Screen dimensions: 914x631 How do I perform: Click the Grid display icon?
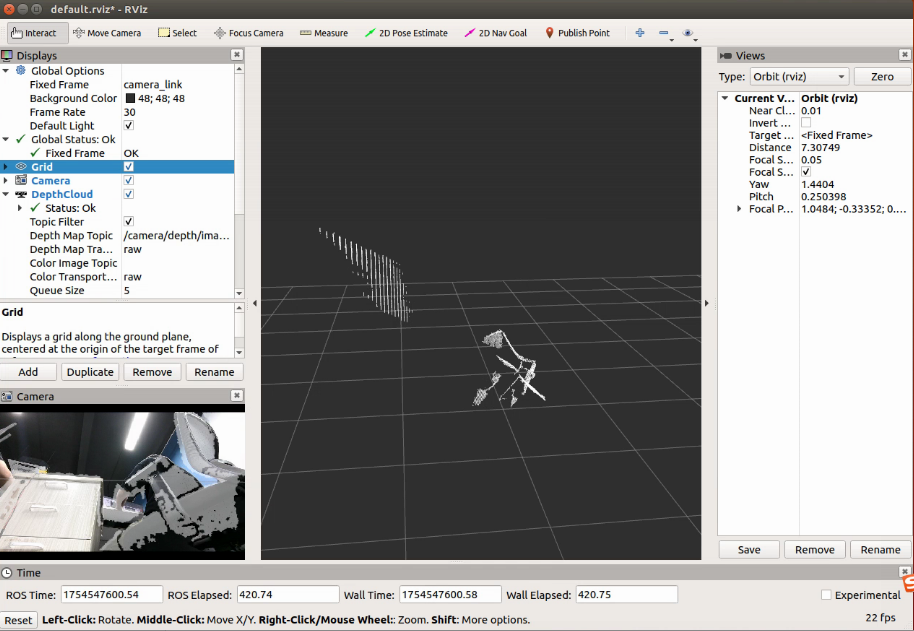(21, 167)
